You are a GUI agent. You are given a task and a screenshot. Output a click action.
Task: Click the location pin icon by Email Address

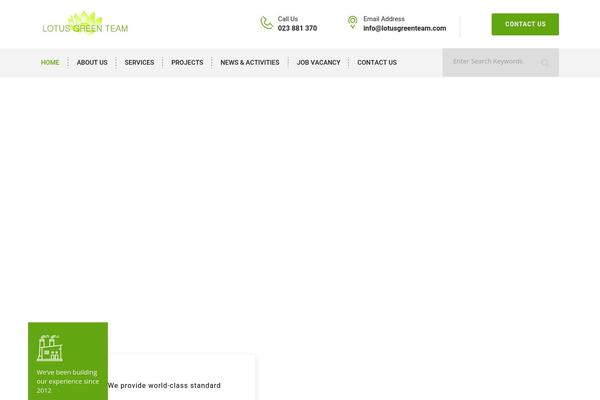(x=352, y=22)
